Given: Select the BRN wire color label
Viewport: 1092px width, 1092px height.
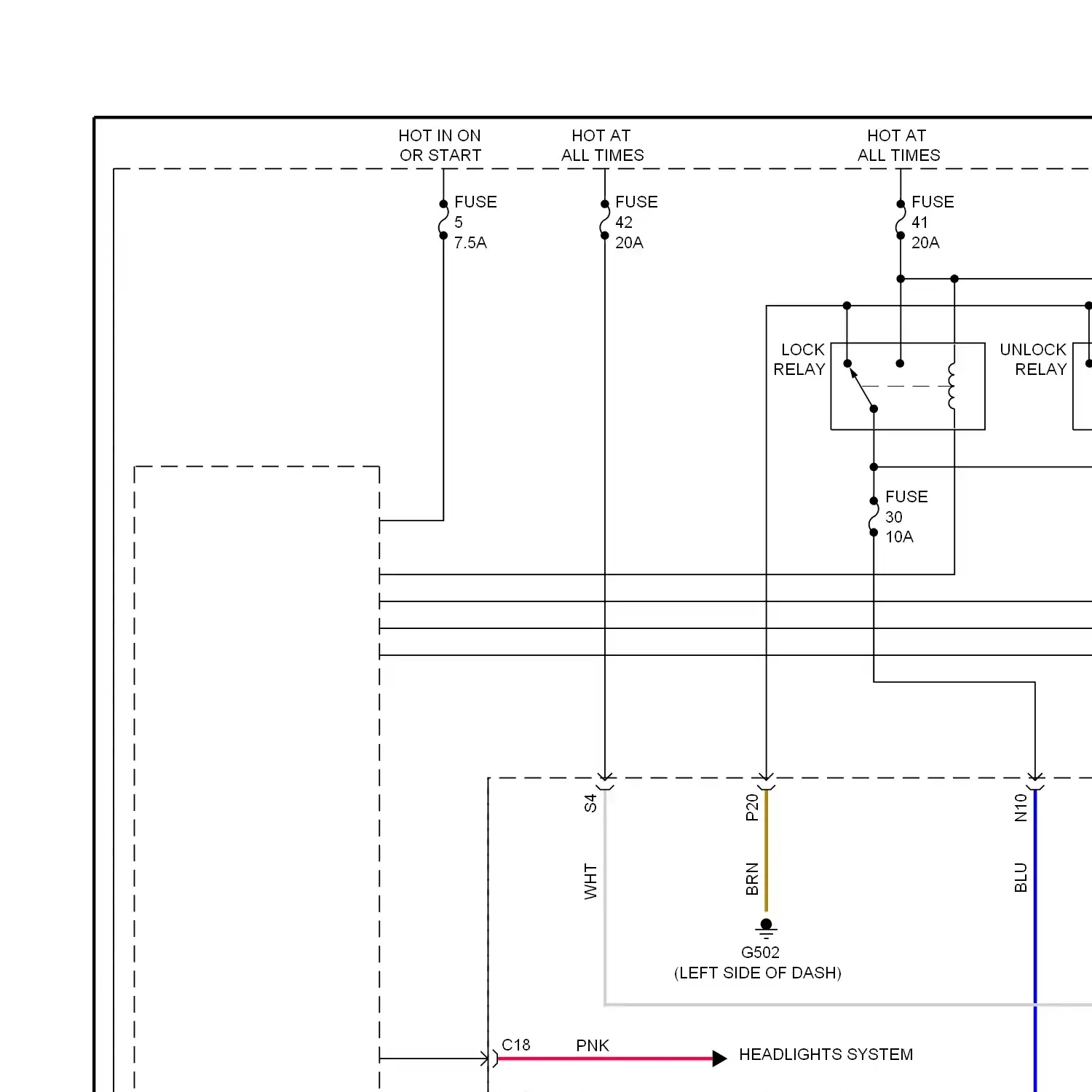Looking at the screenshot, I should [x=752, y=879].
